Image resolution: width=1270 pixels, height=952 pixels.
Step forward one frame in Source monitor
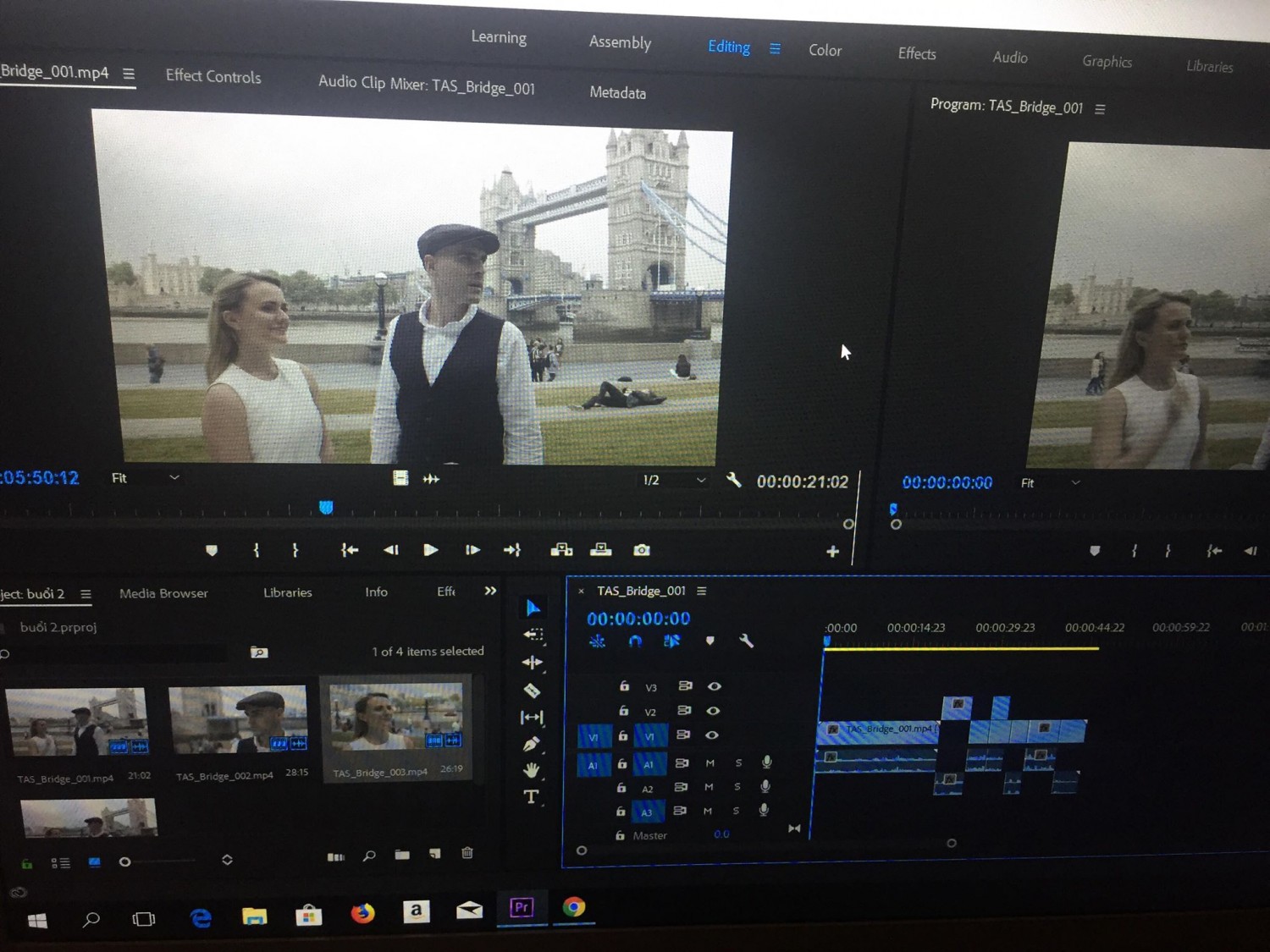click(x=472, y=550)
